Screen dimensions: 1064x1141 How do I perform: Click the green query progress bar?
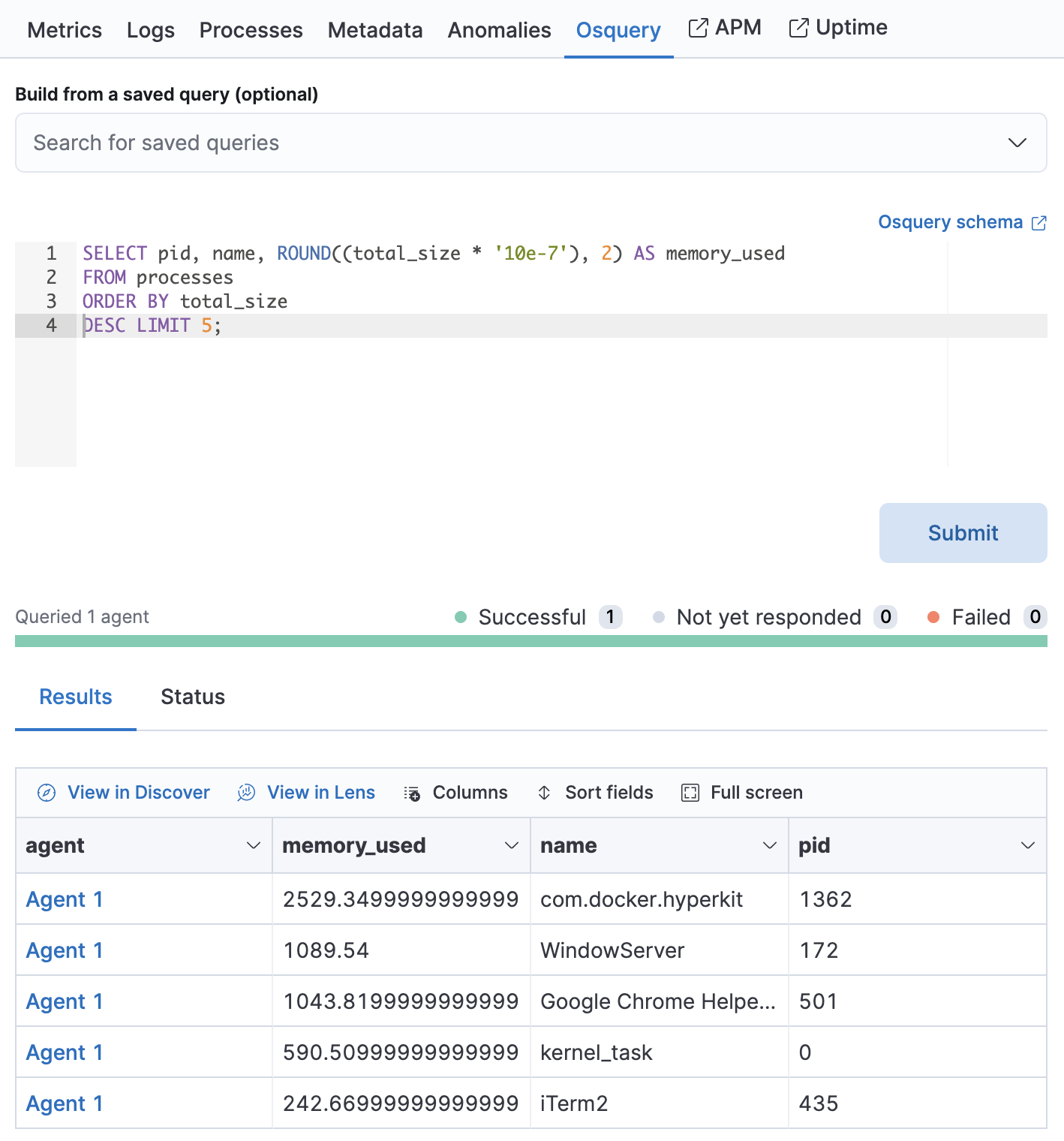(530, 641)
